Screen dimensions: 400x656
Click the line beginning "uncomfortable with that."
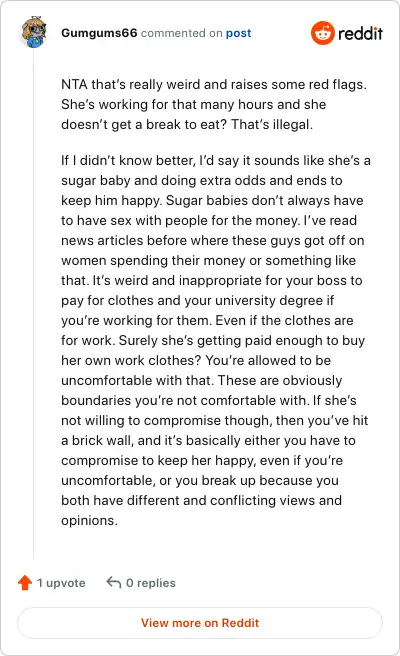pos(202,381)
